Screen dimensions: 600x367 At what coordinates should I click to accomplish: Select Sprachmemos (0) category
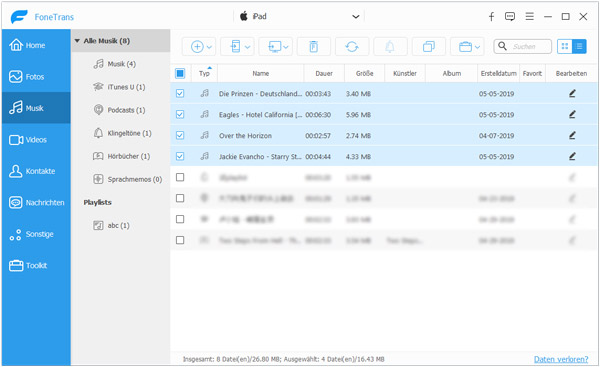tap(127, 179)
